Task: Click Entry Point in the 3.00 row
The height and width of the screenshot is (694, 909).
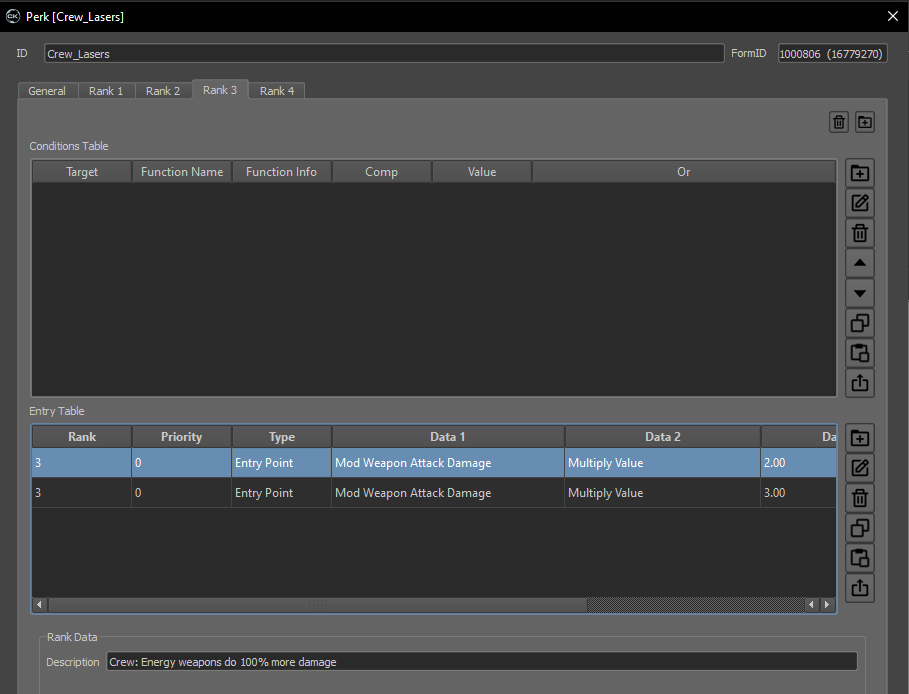Action: (264, 493)
